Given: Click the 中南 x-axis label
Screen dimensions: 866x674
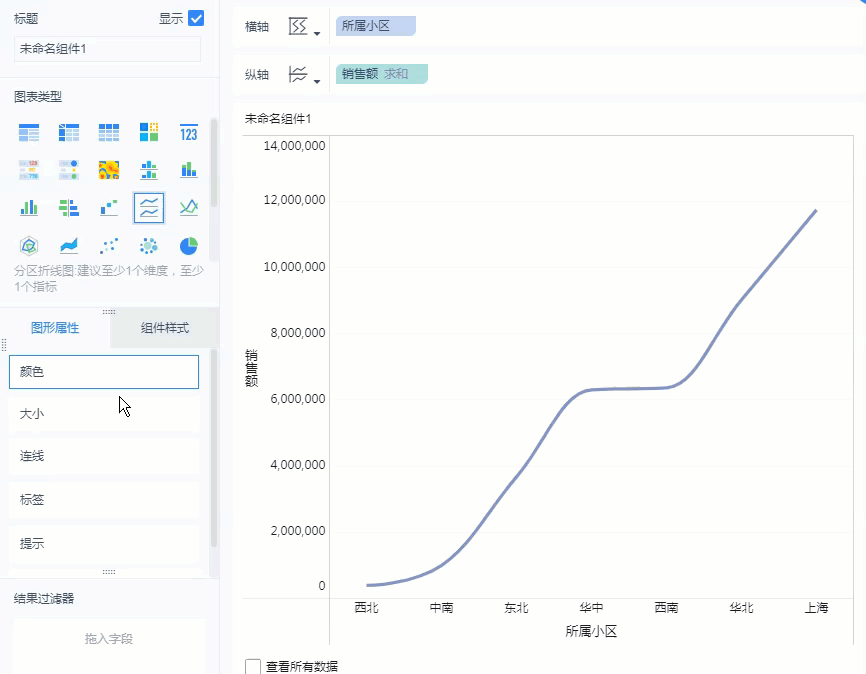Looking at the screenshot, I should (x=441, y=608).
